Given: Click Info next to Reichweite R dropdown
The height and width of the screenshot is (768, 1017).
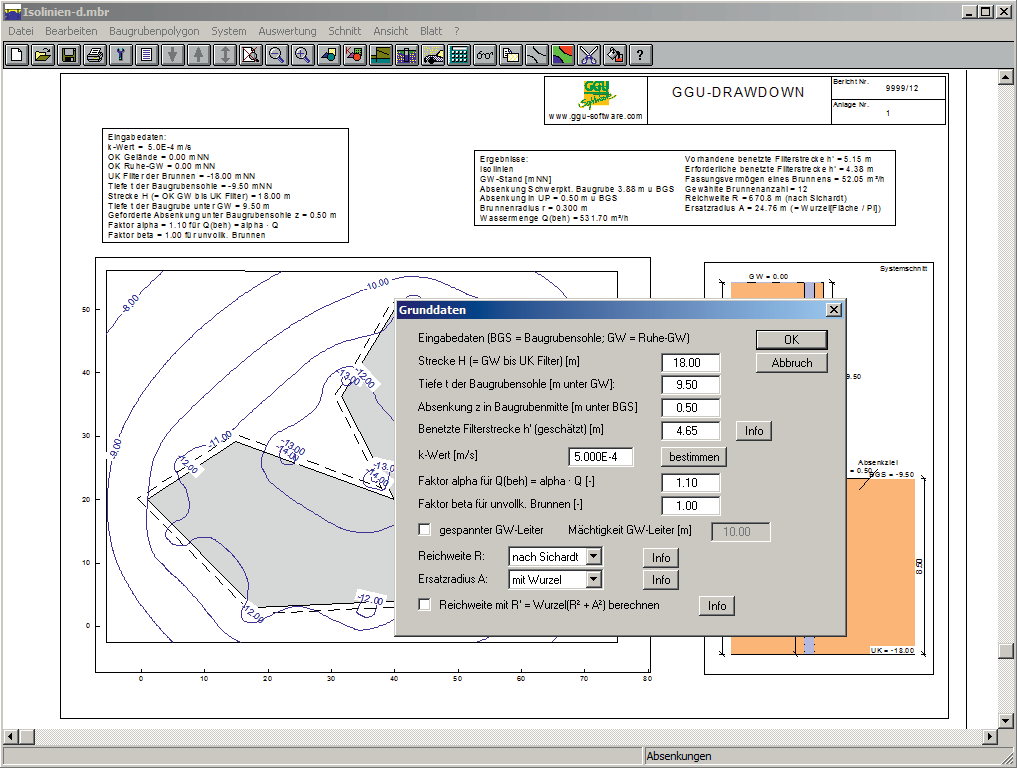Looking at the screenshot, I should coord(661,557).
